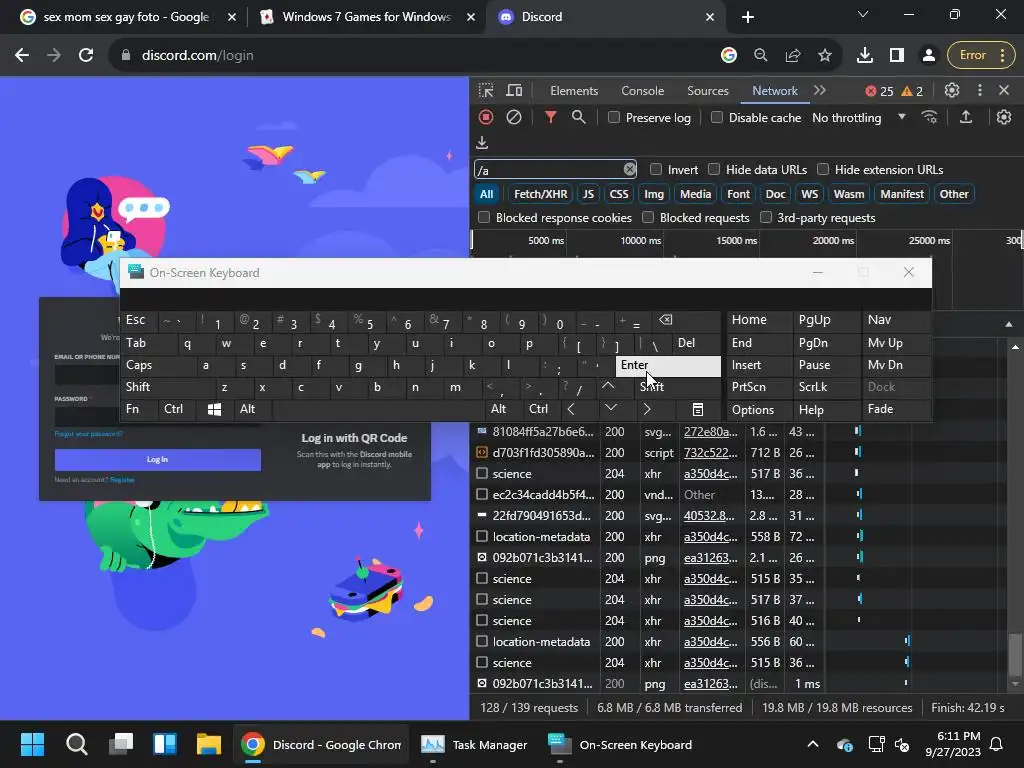Viewport: 1024px width, 768px height.
Task: Enable the Preserve log checkbox
Action: (x=614, y=118)
